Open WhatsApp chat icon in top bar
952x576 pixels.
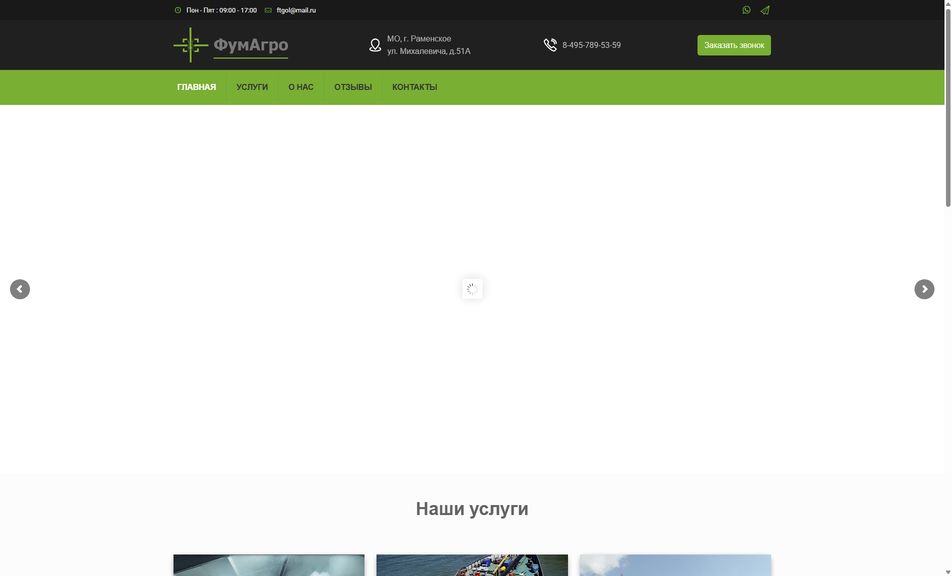pyautogui.click(x=746, y=10)
